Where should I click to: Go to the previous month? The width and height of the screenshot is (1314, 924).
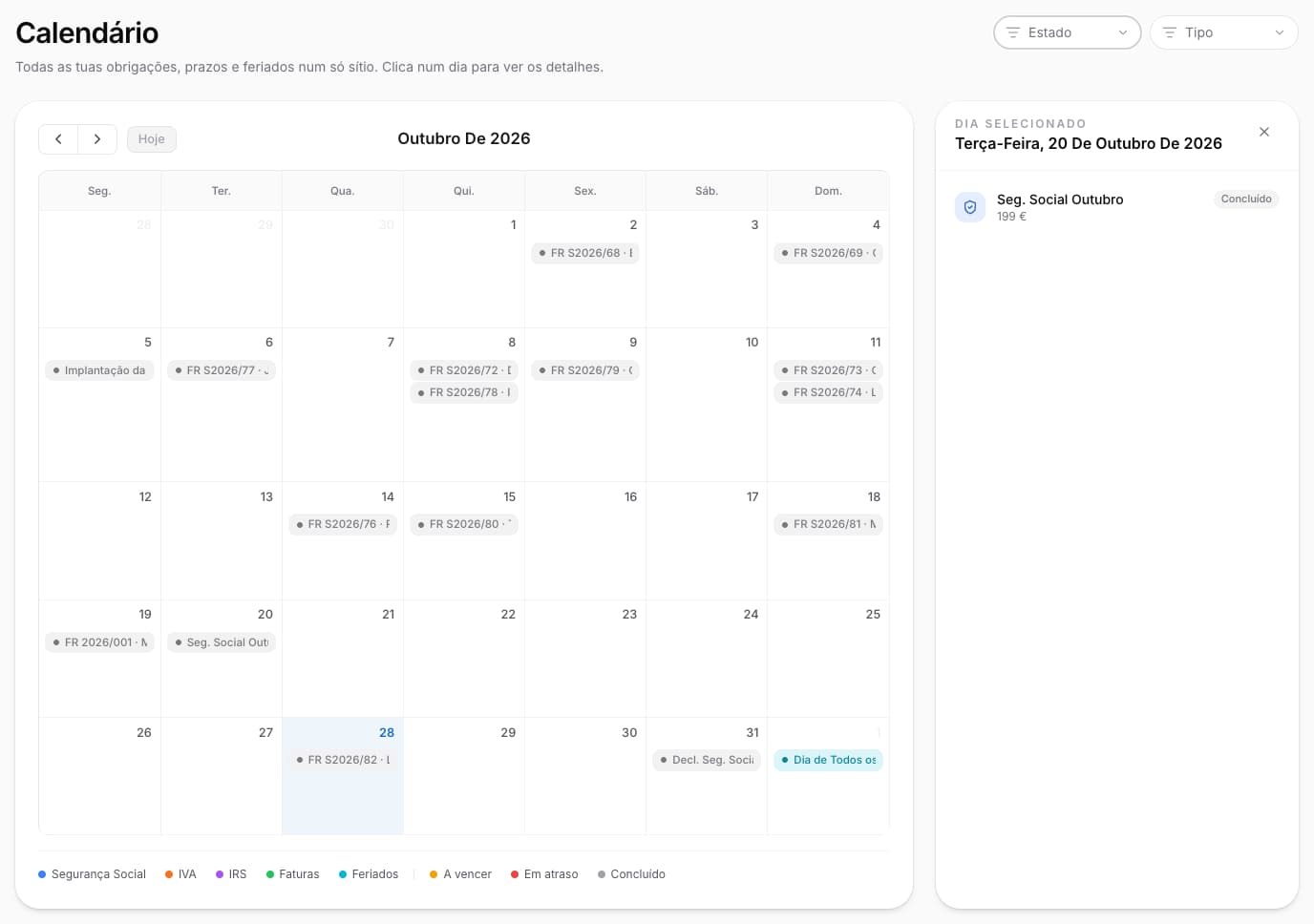[58, 139]
